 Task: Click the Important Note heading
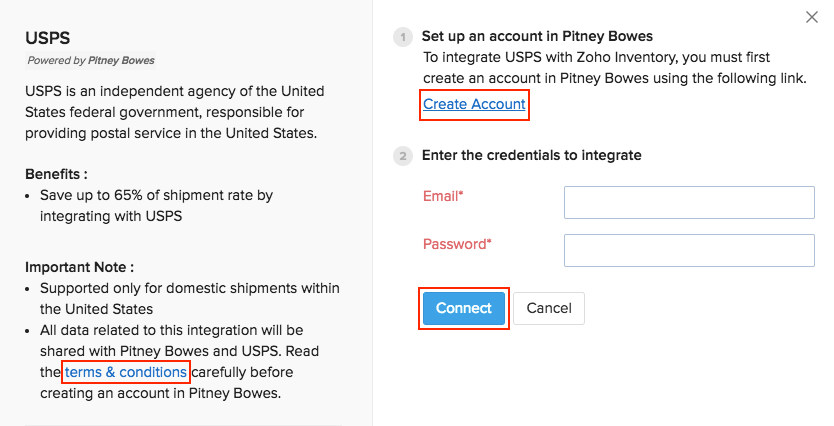tap(79, 267)
